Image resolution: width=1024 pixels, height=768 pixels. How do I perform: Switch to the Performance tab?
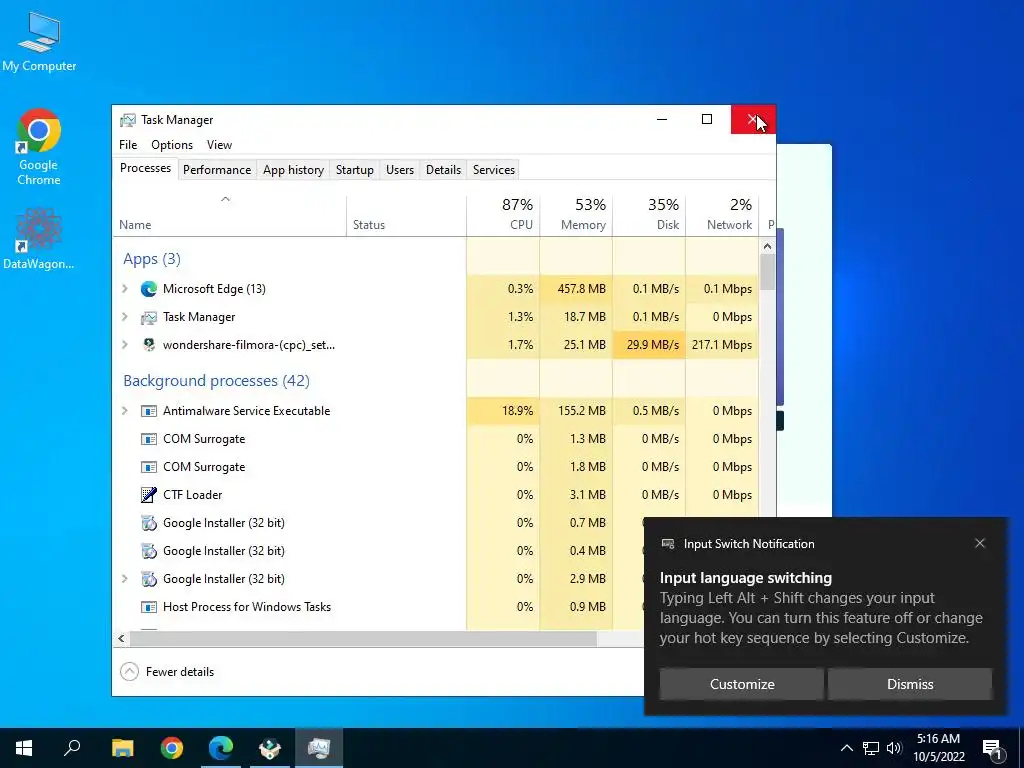217,170
